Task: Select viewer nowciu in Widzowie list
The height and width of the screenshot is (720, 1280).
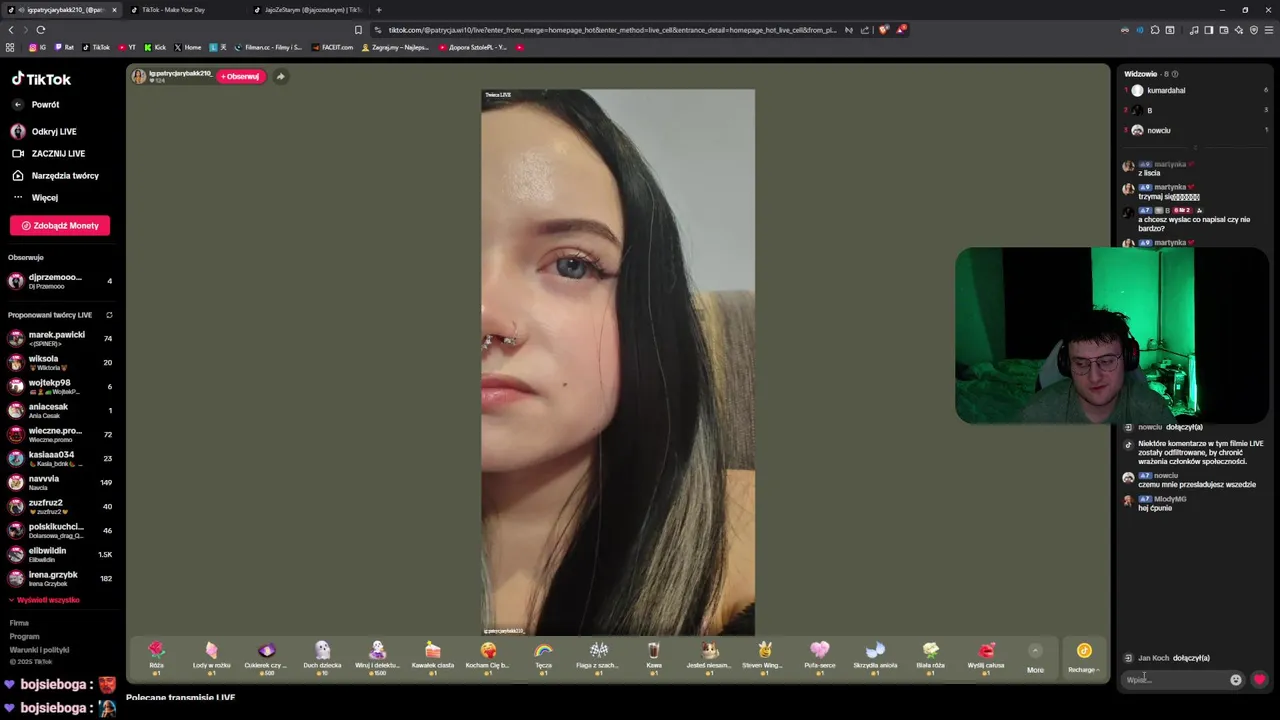Action: [x=1196, y=130]
